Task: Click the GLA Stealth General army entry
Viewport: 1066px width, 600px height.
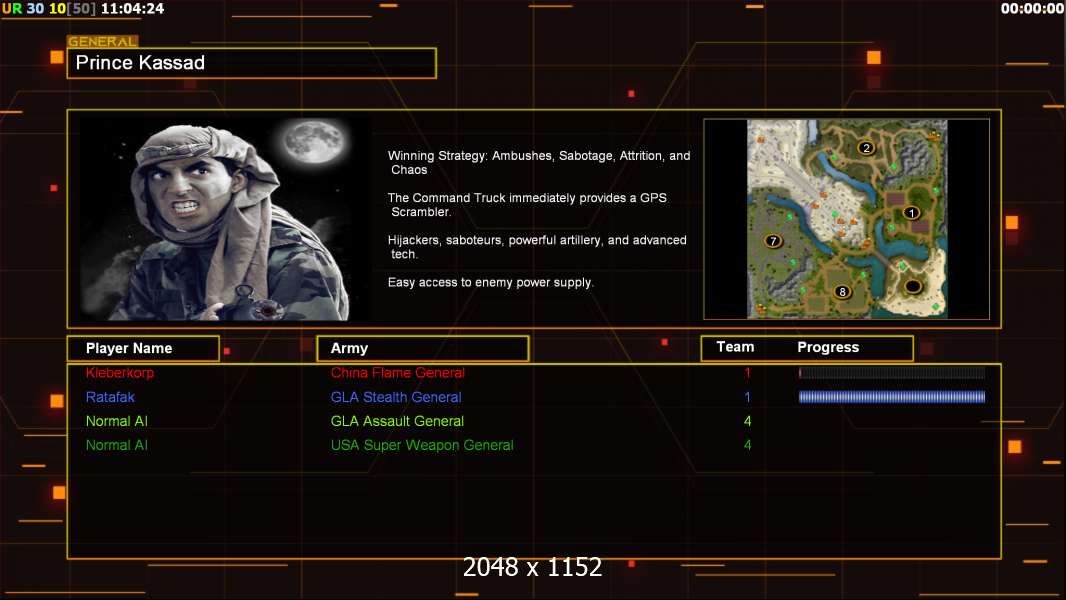Action: [396, 397]
